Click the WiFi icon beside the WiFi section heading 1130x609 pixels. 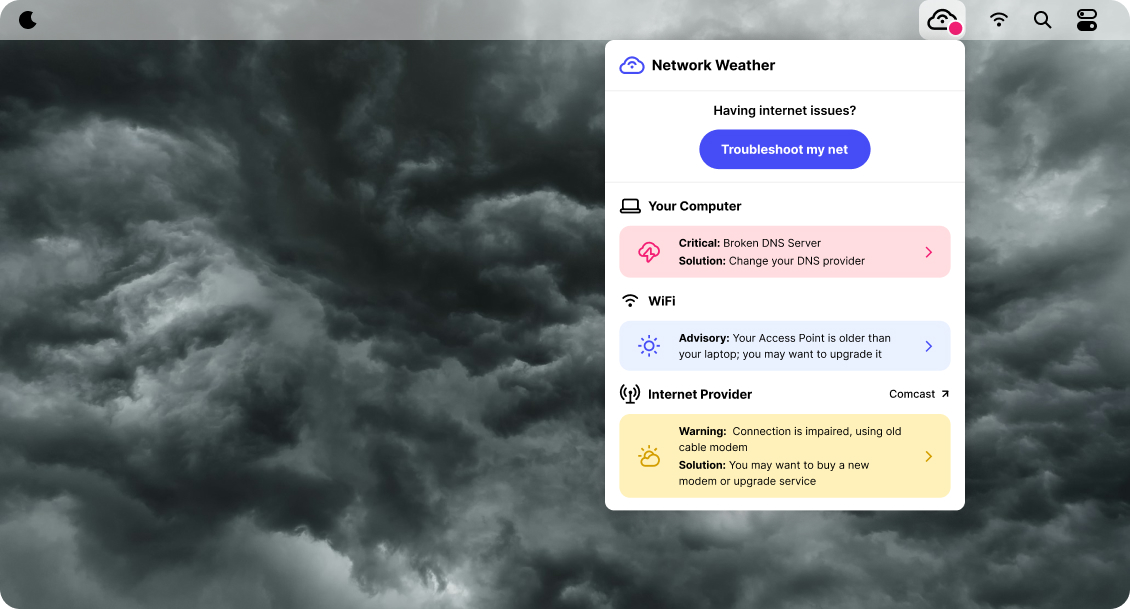(630, 300)
